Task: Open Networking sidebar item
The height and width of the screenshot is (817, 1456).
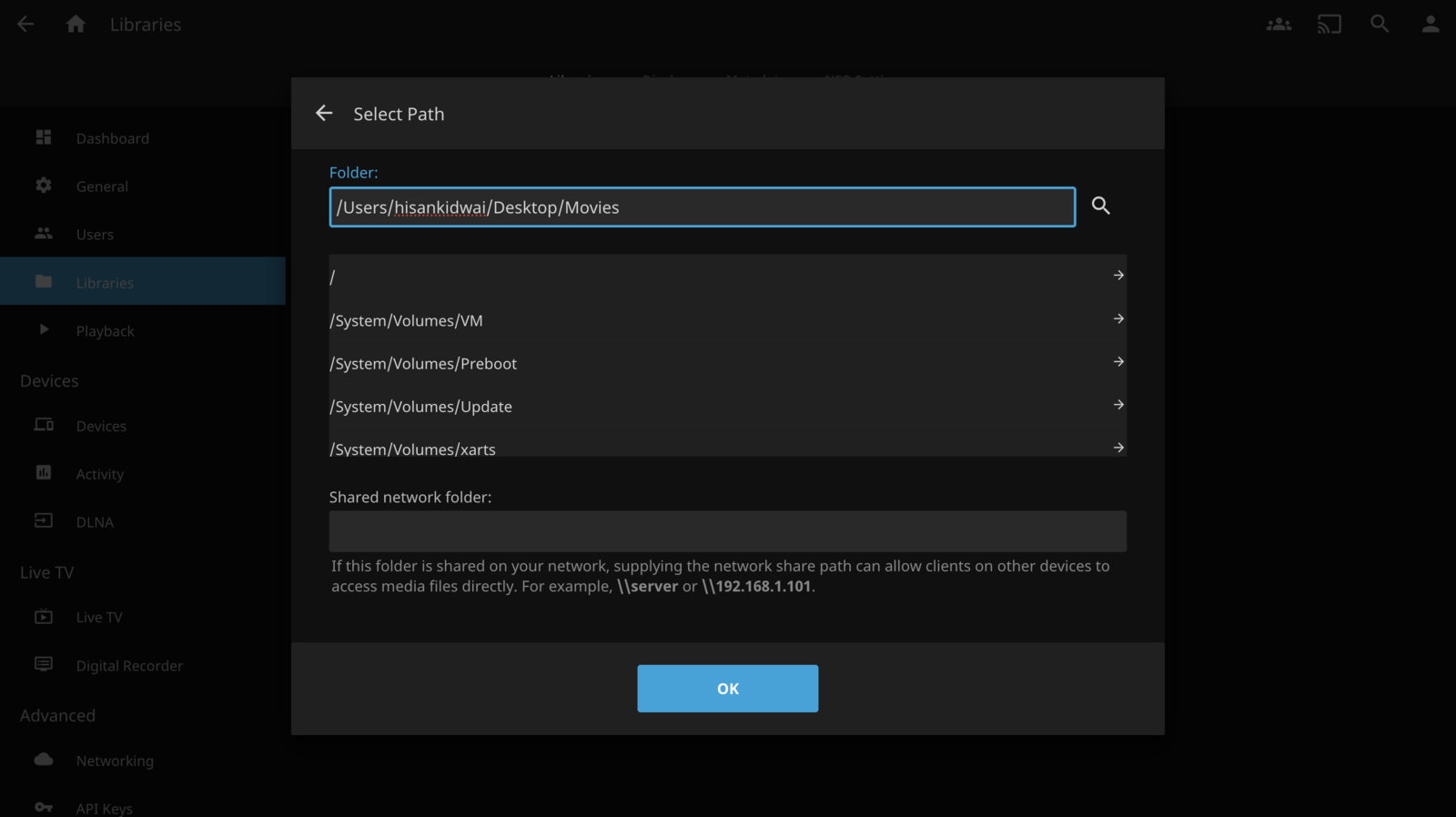Action: click(115, 761)
